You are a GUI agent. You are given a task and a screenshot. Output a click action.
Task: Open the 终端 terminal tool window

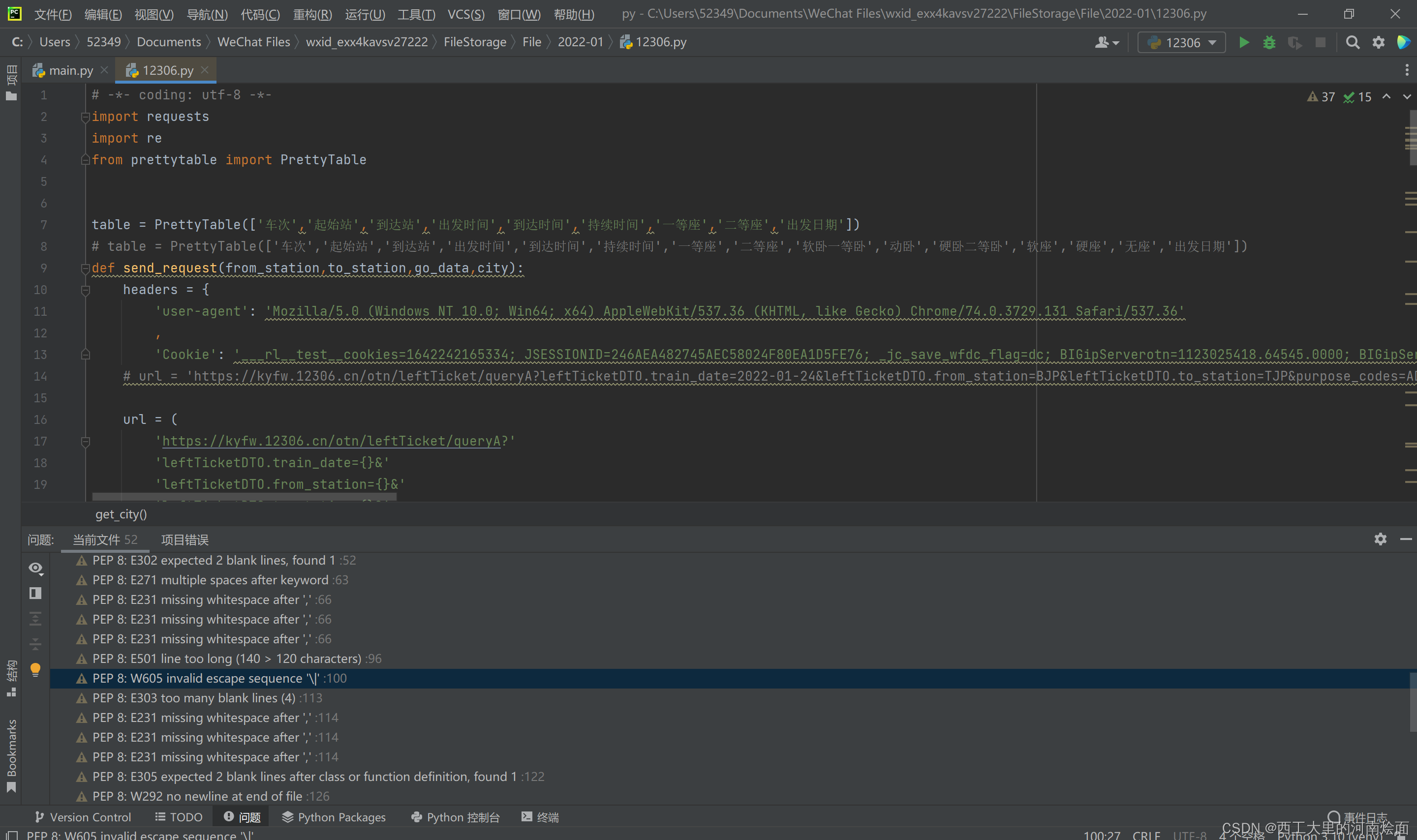pos(540,817)
